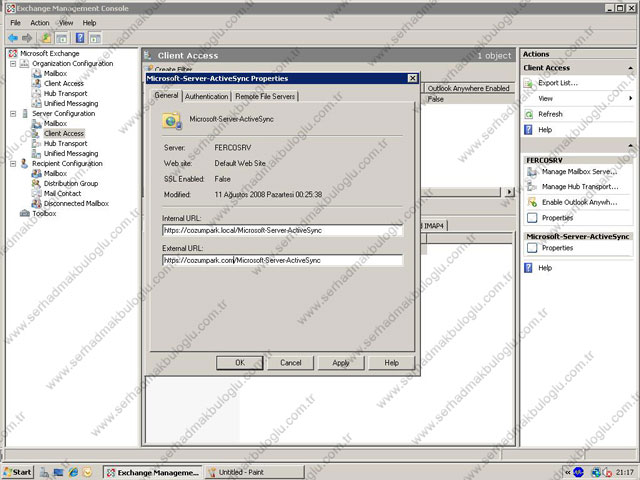The height and width of the screenshot is (480, 640).
Task: Click Refresh in the Actions pane
Action: (550, 114)
